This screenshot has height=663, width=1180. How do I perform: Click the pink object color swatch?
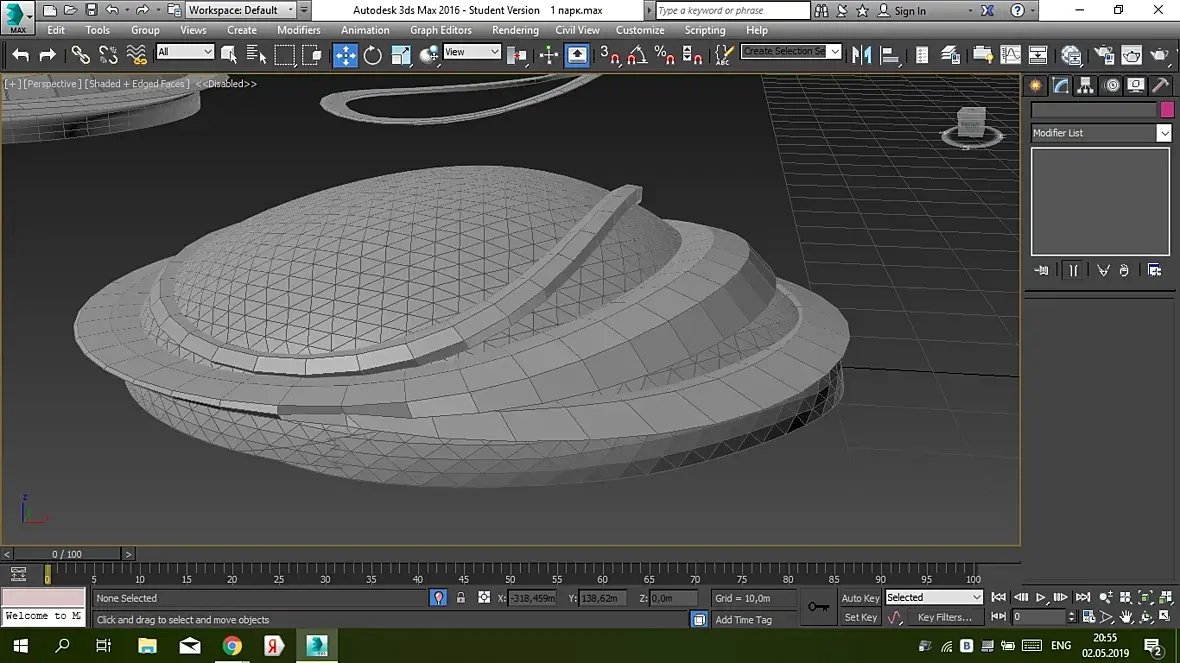(x=1167, y=110)
